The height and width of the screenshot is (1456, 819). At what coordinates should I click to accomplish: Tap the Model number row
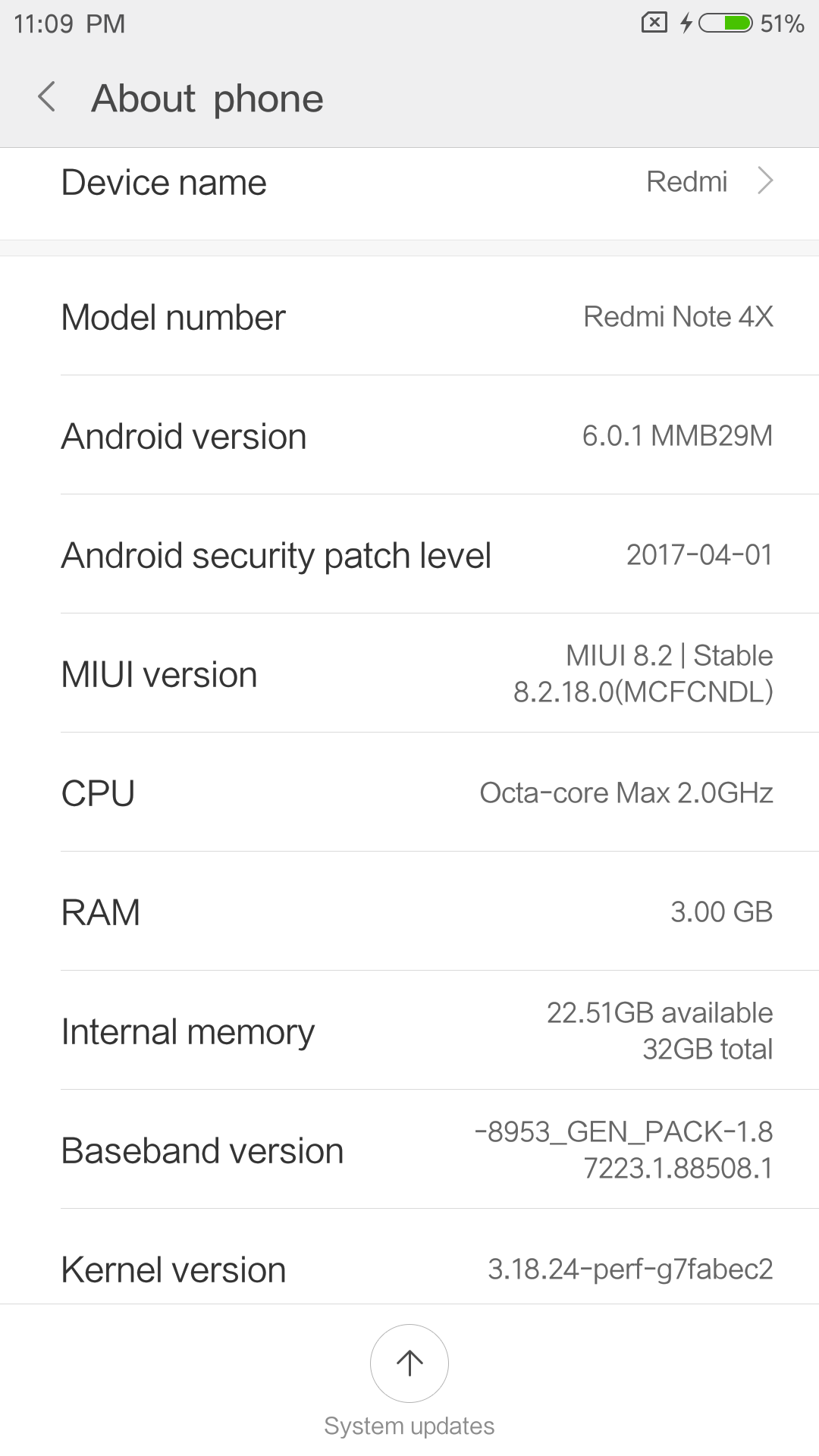tap(409, 317)
